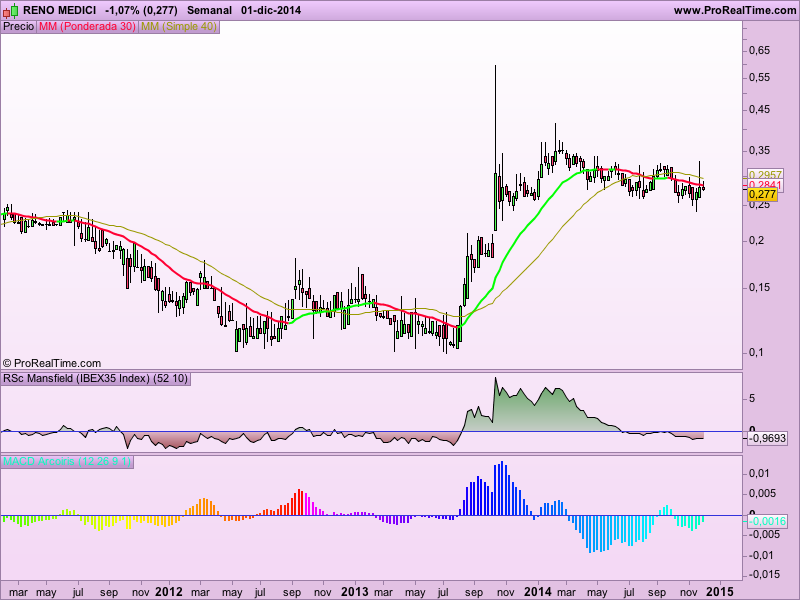Viewport: 800px width, 600px height.
Task: Click the 01-dic-2014 date text
Action: pos(271,10)
